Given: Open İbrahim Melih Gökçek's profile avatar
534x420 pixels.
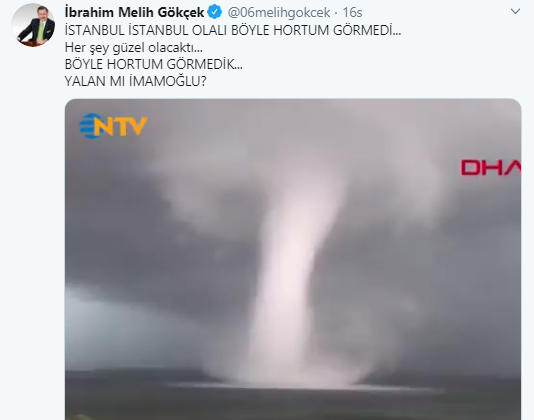Looking at the screenshot, I should click(x=33, y=25).
